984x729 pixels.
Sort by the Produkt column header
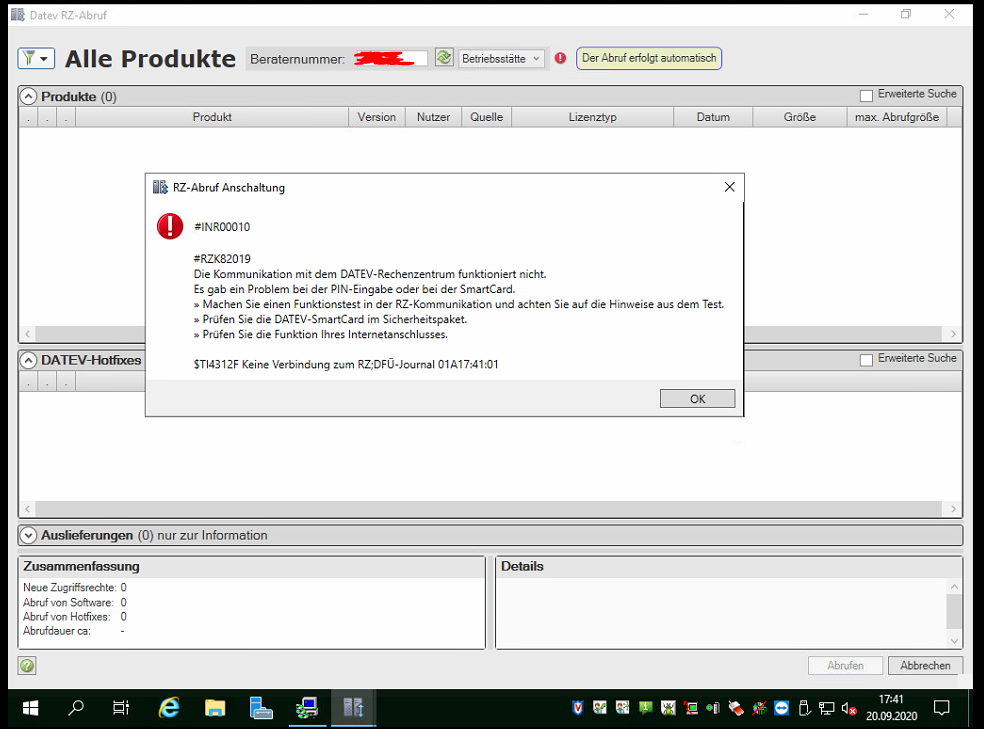212,117
